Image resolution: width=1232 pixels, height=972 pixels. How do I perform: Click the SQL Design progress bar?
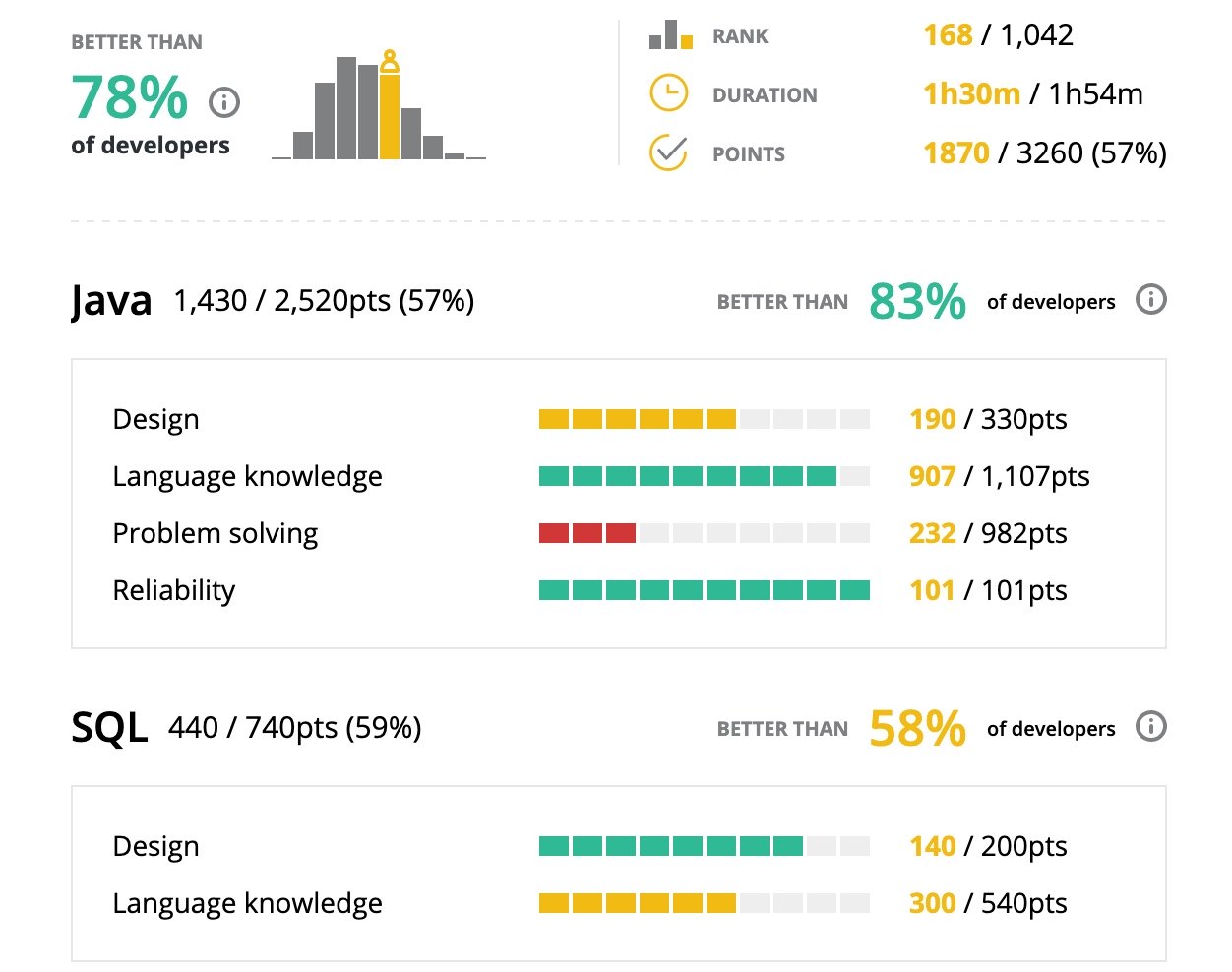pyautogui.click(x=704, y=846)
